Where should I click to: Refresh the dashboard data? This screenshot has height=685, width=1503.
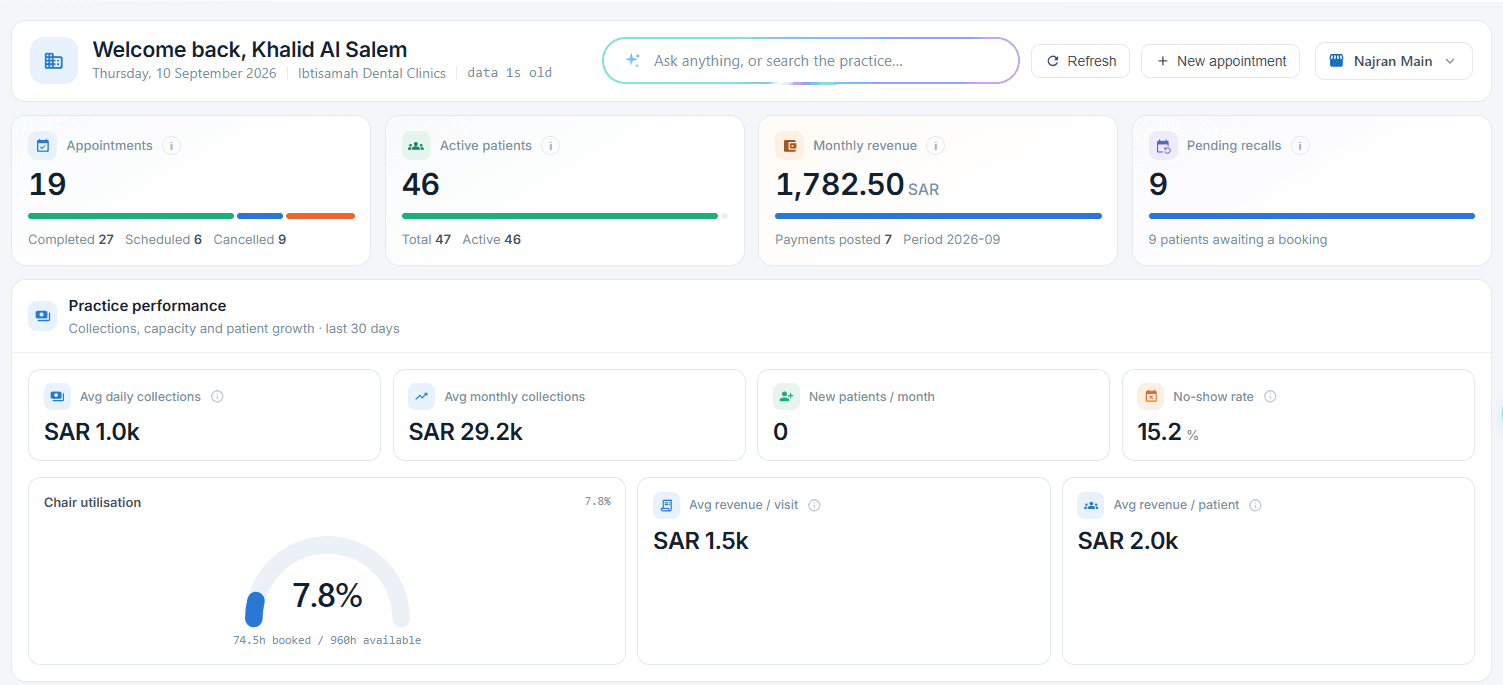(x=1081, y=61)
